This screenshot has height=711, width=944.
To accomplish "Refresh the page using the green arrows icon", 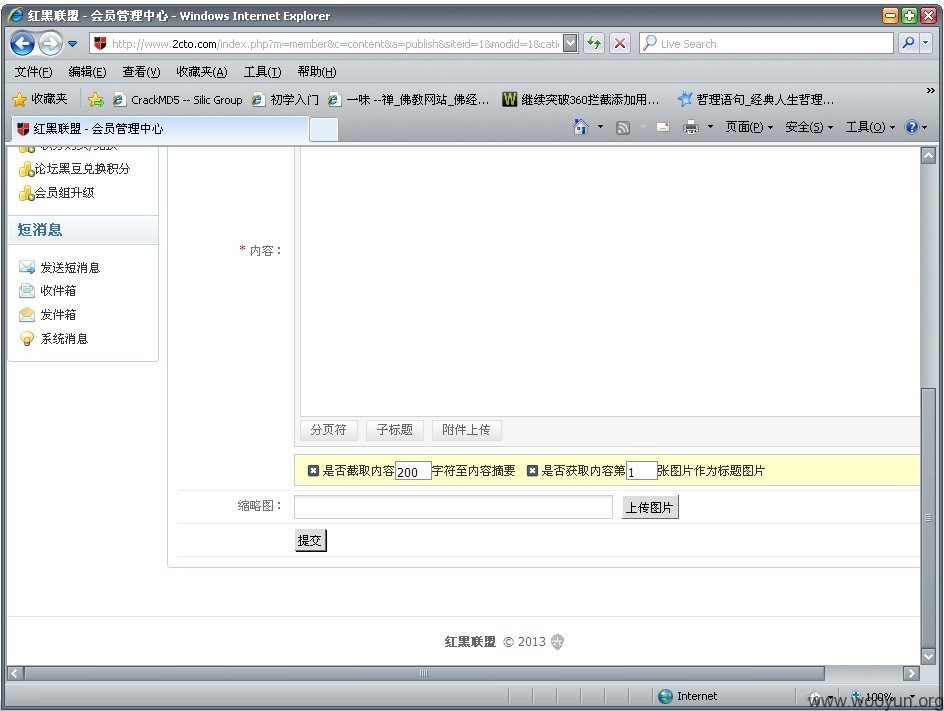I will (594, 43).
